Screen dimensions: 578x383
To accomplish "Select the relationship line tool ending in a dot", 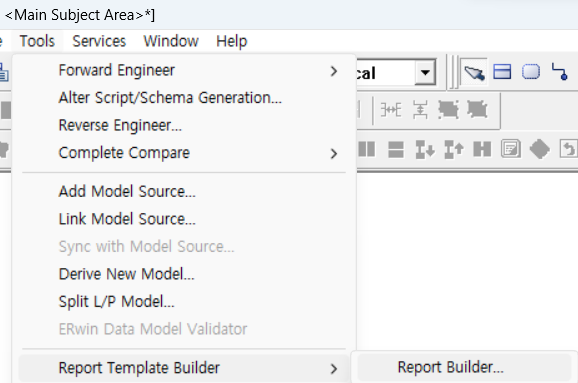I will (x=560, y=72).
